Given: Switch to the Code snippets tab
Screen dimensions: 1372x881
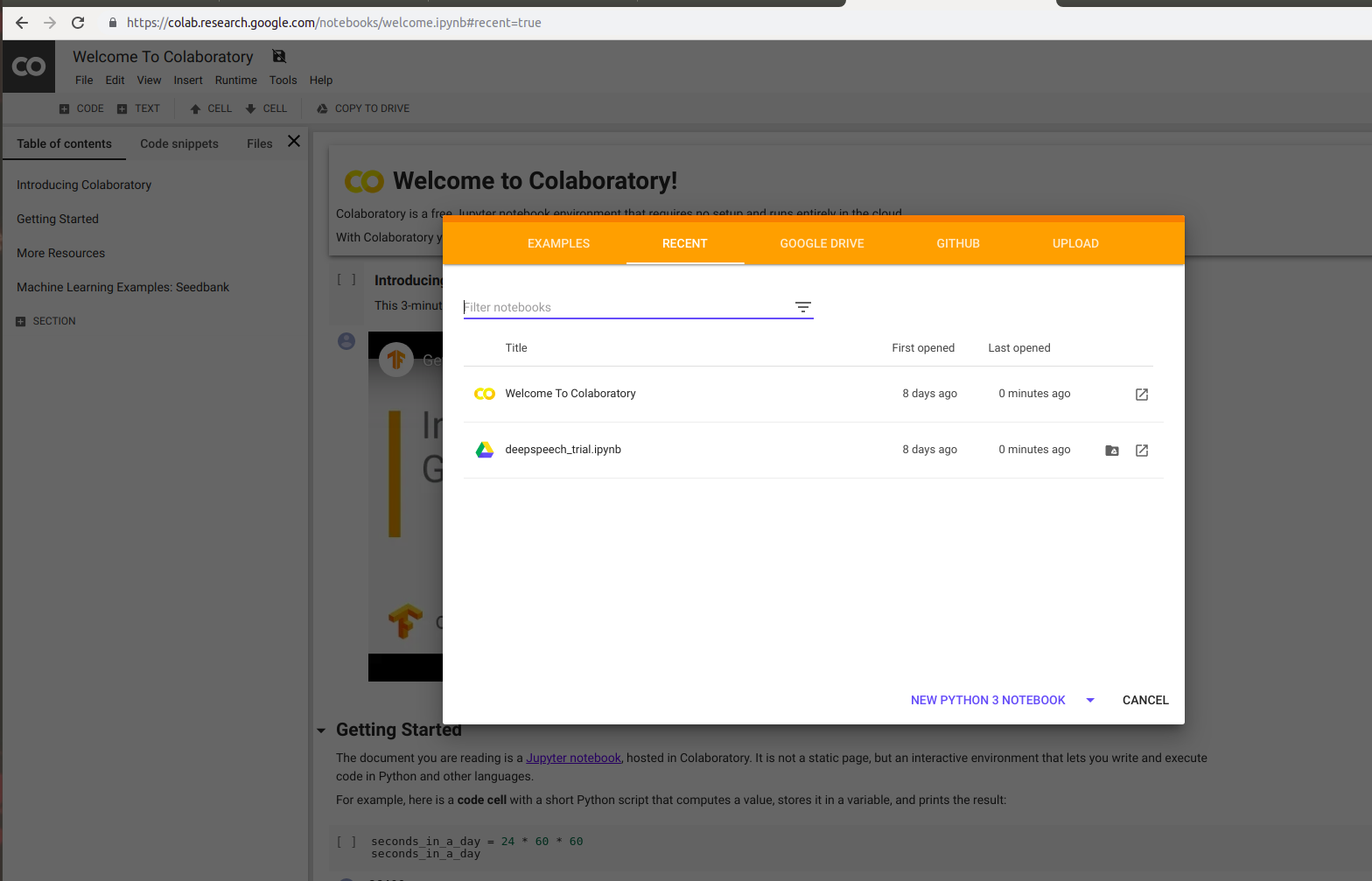Looking at the screenshot, I should (x=179, y=143).
